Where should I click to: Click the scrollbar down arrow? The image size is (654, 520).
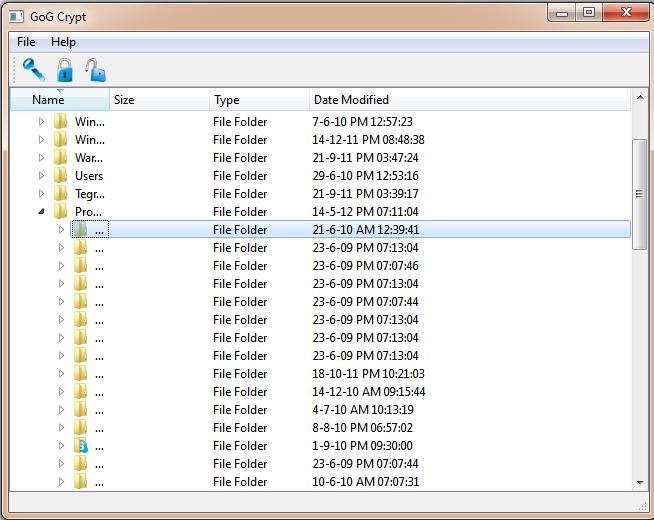click(x=640, y=482)
